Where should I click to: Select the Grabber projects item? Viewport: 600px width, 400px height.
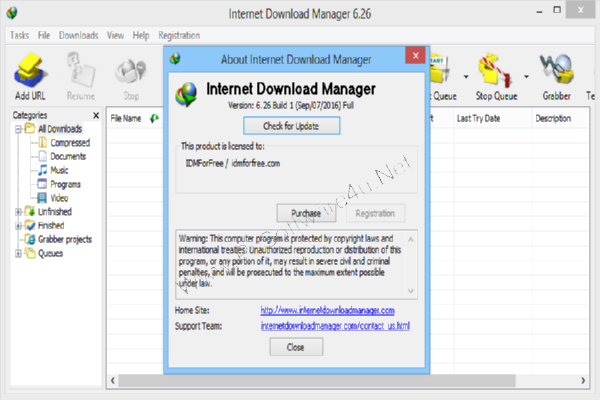click(65, 240)
